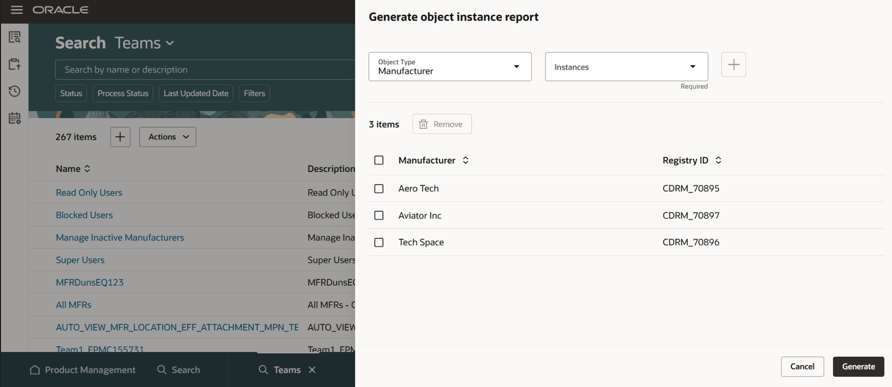Open the clipboard upload sidebar icon
The width and height of the screenshot is (892, 387).
point(14,64)
